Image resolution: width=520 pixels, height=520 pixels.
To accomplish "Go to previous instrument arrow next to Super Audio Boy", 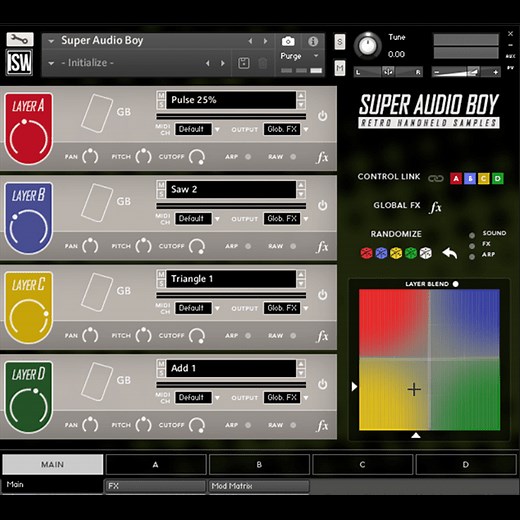I will coord(250,41).
